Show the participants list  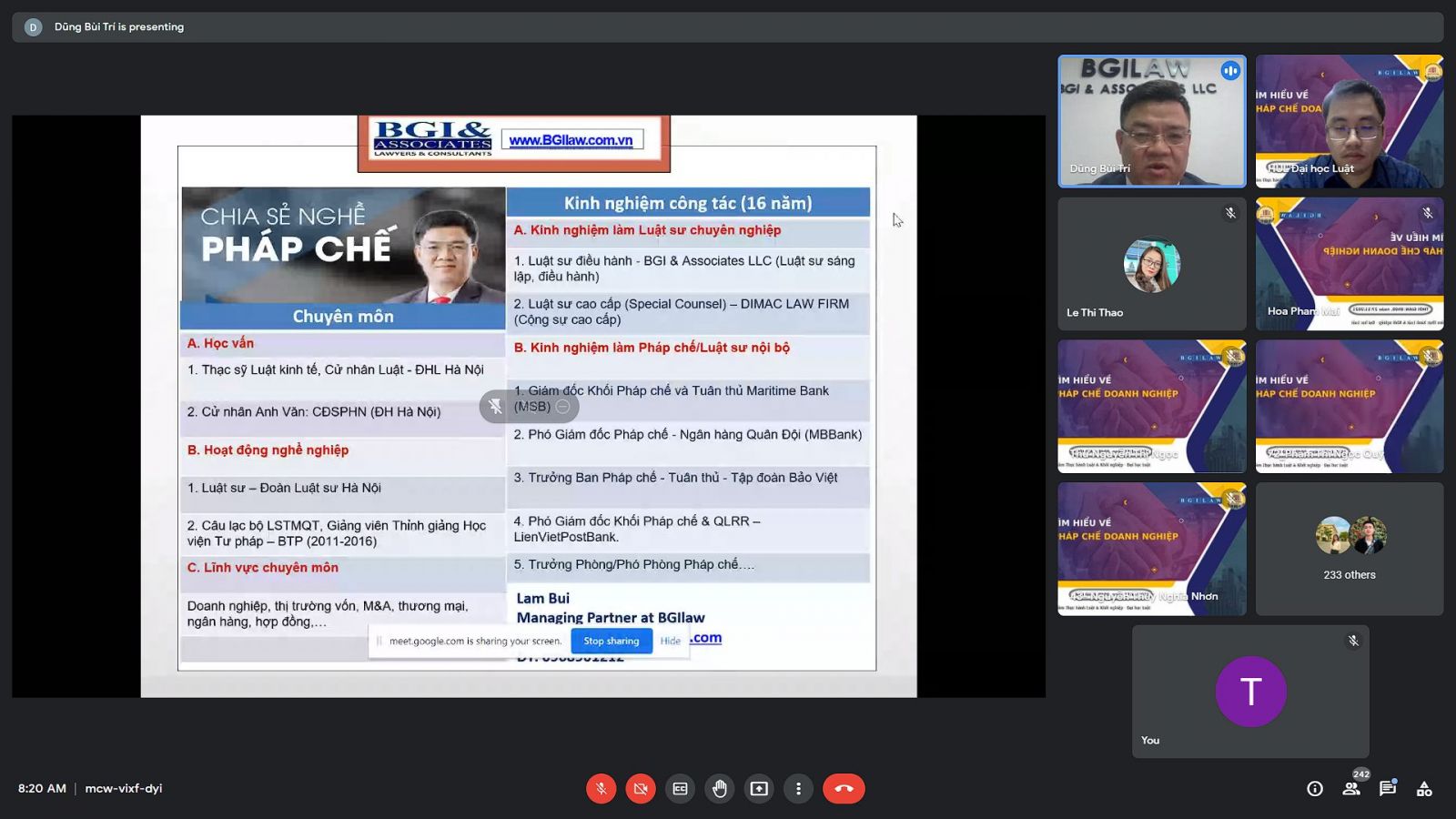1351,789
